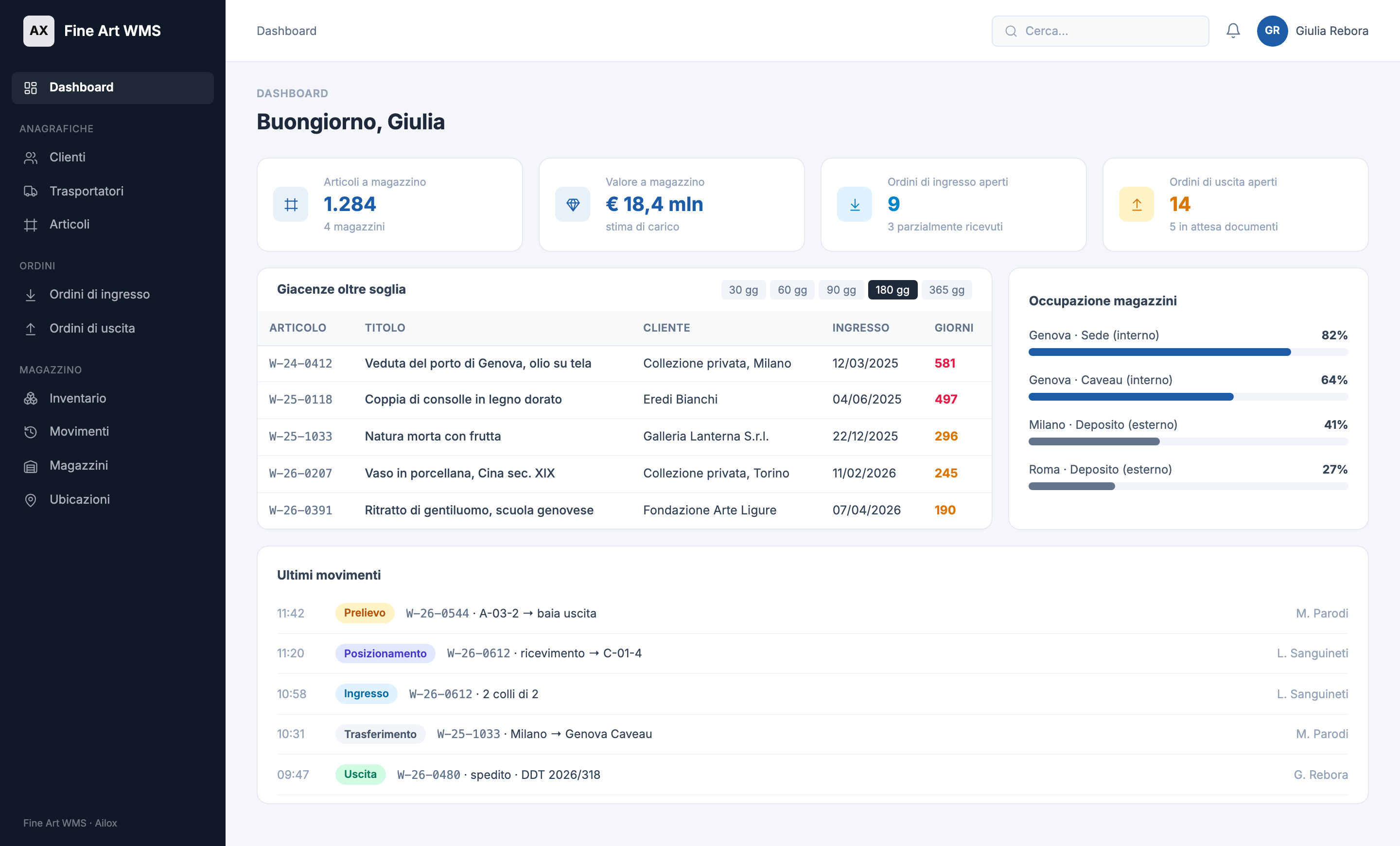Click title Natura morta con frutta
This screenshot has width=1400, height=846.
(x=432, y=436)
